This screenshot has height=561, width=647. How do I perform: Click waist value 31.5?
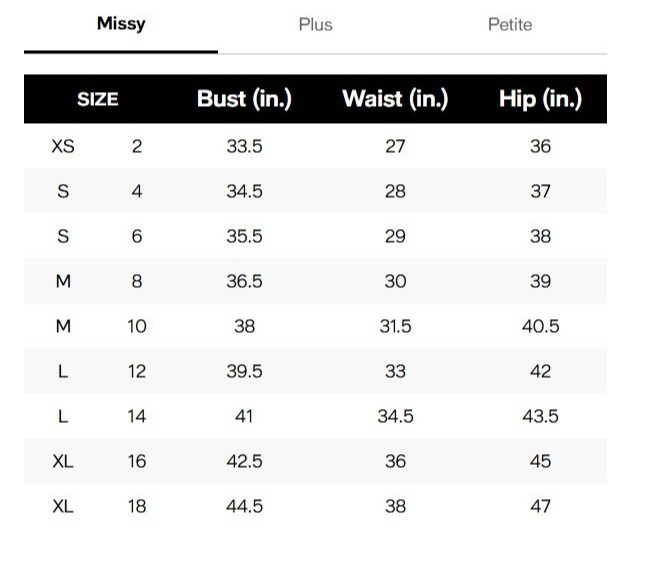395,326
